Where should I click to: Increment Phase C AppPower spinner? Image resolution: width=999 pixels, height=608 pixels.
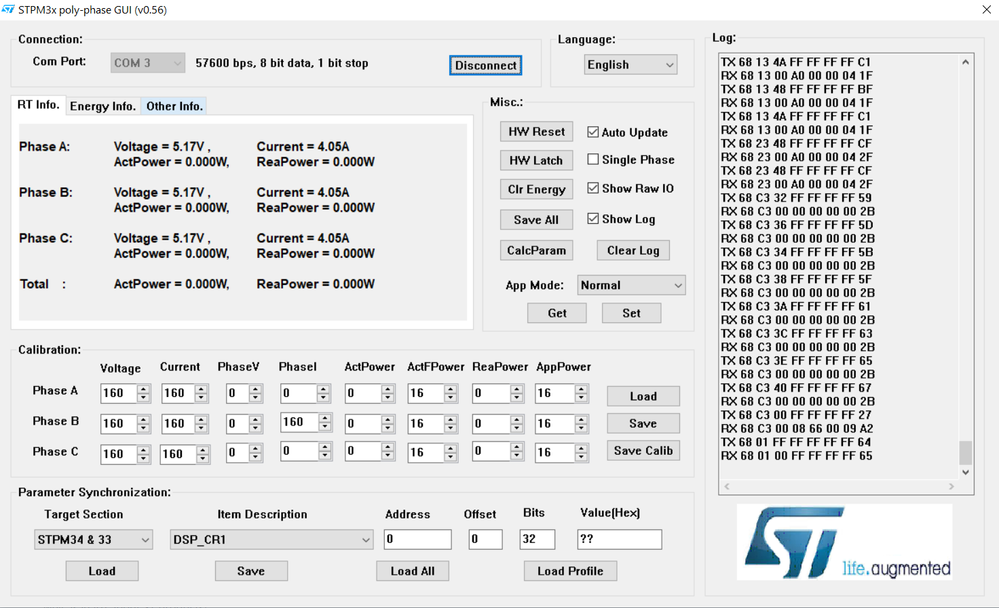click(x=581, y=449)
